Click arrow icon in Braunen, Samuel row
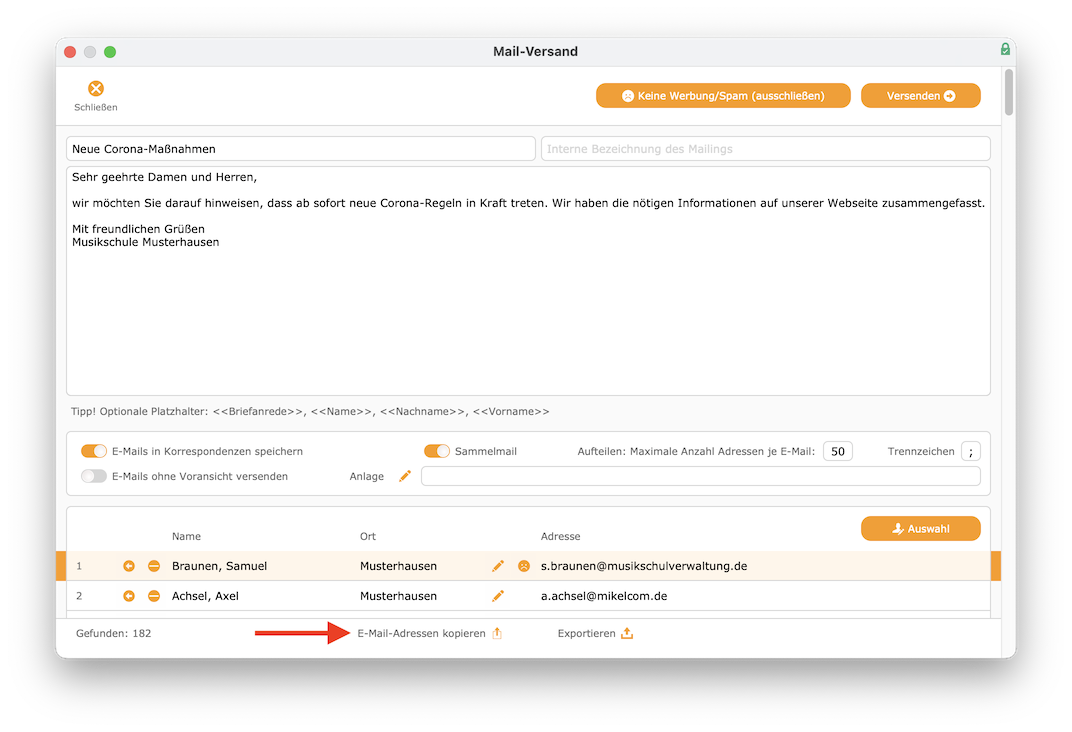Viewport: 1072px width, 732px height. pyautogui.click(x=129, y=566)
